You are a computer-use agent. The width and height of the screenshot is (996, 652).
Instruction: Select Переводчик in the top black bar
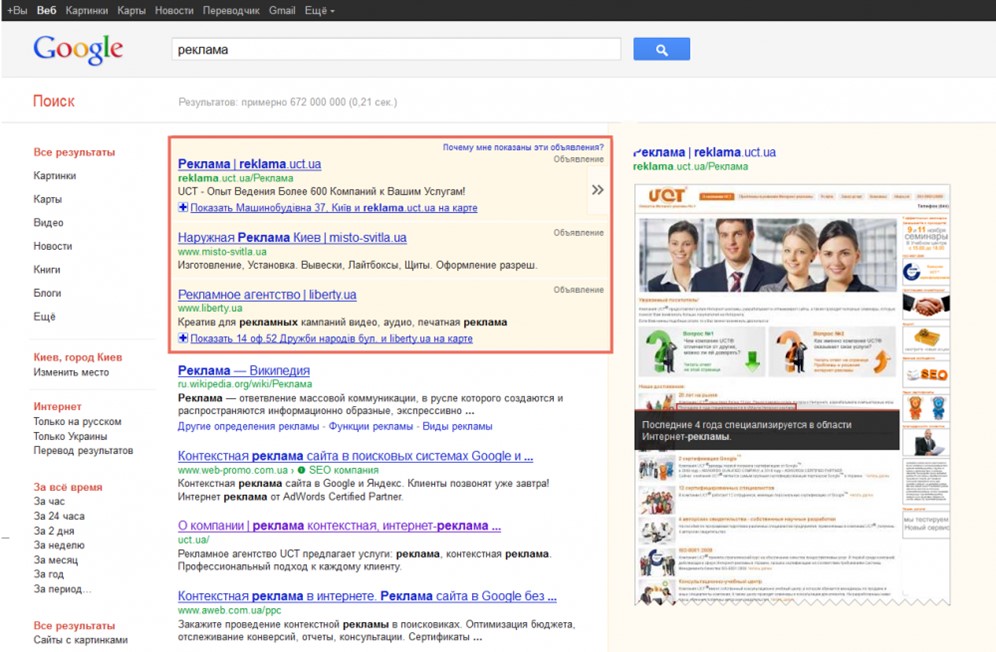231,10
